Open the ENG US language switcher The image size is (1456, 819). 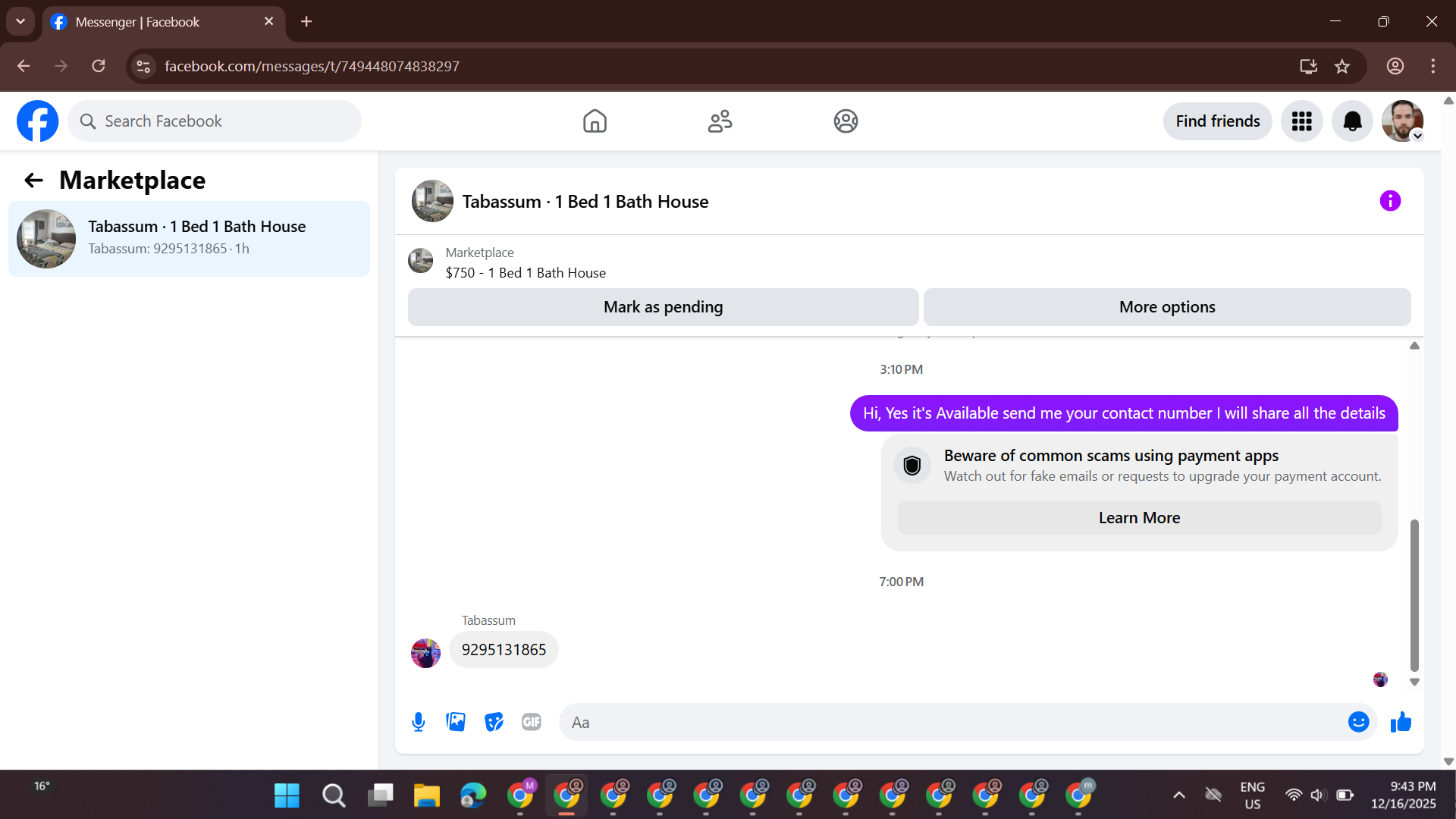(1253, 795)
